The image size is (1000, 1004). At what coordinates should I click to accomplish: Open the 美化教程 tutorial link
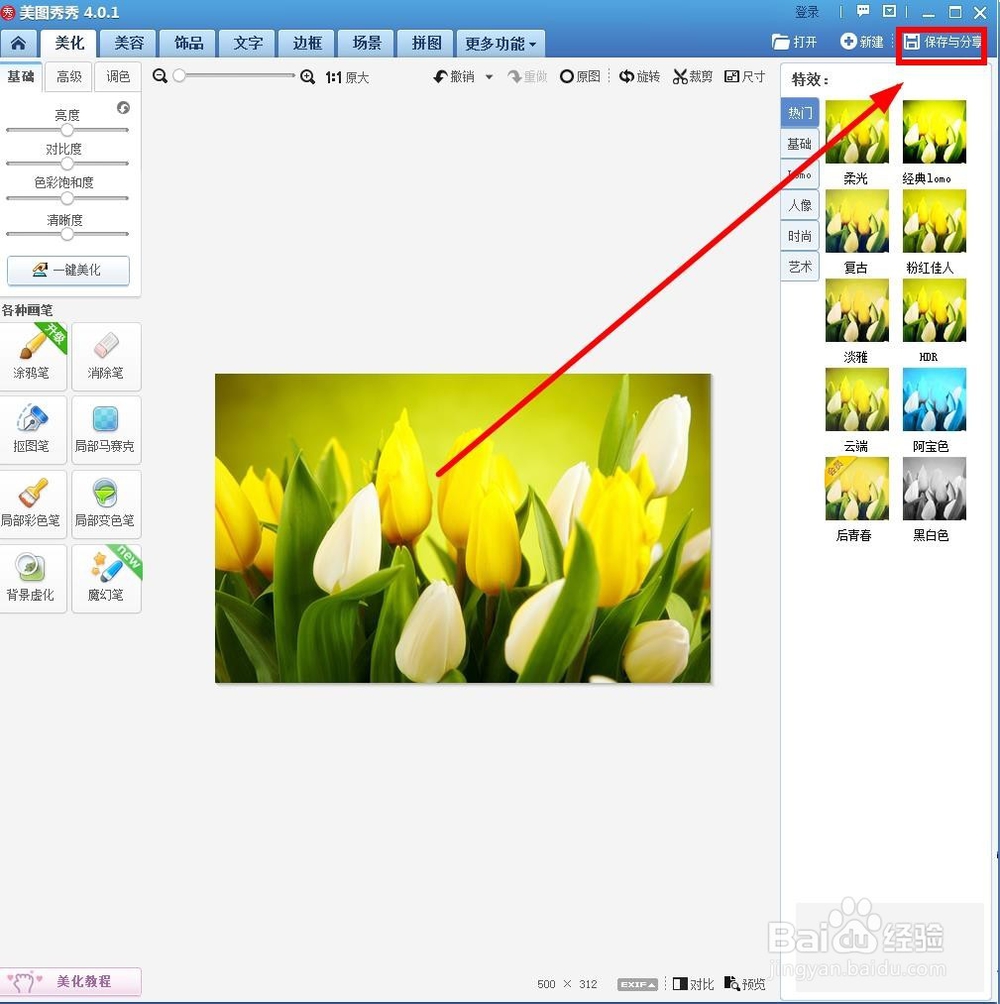(x=70, y=981)
